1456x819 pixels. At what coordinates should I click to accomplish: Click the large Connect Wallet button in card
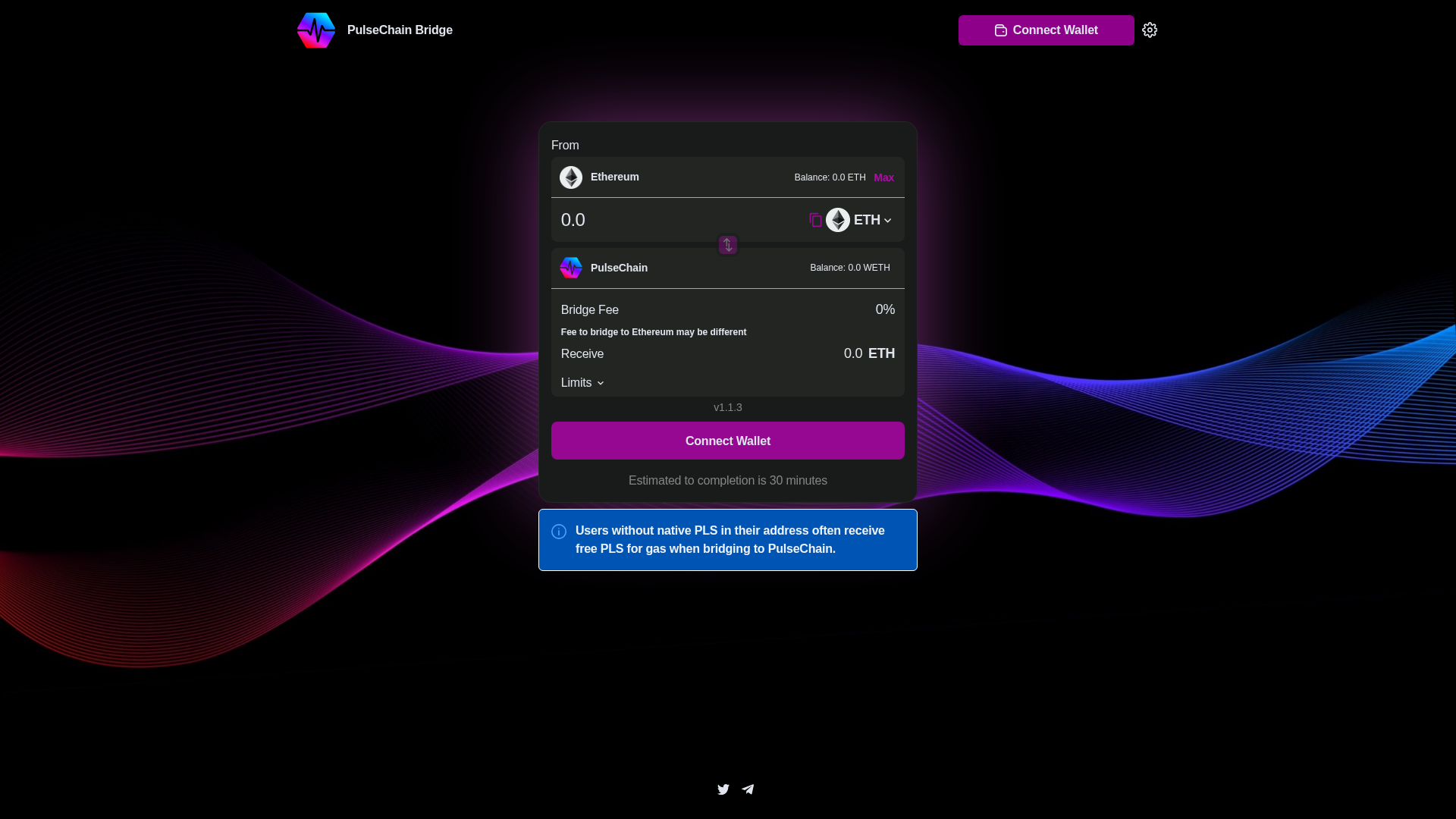[x=728, y=441]
